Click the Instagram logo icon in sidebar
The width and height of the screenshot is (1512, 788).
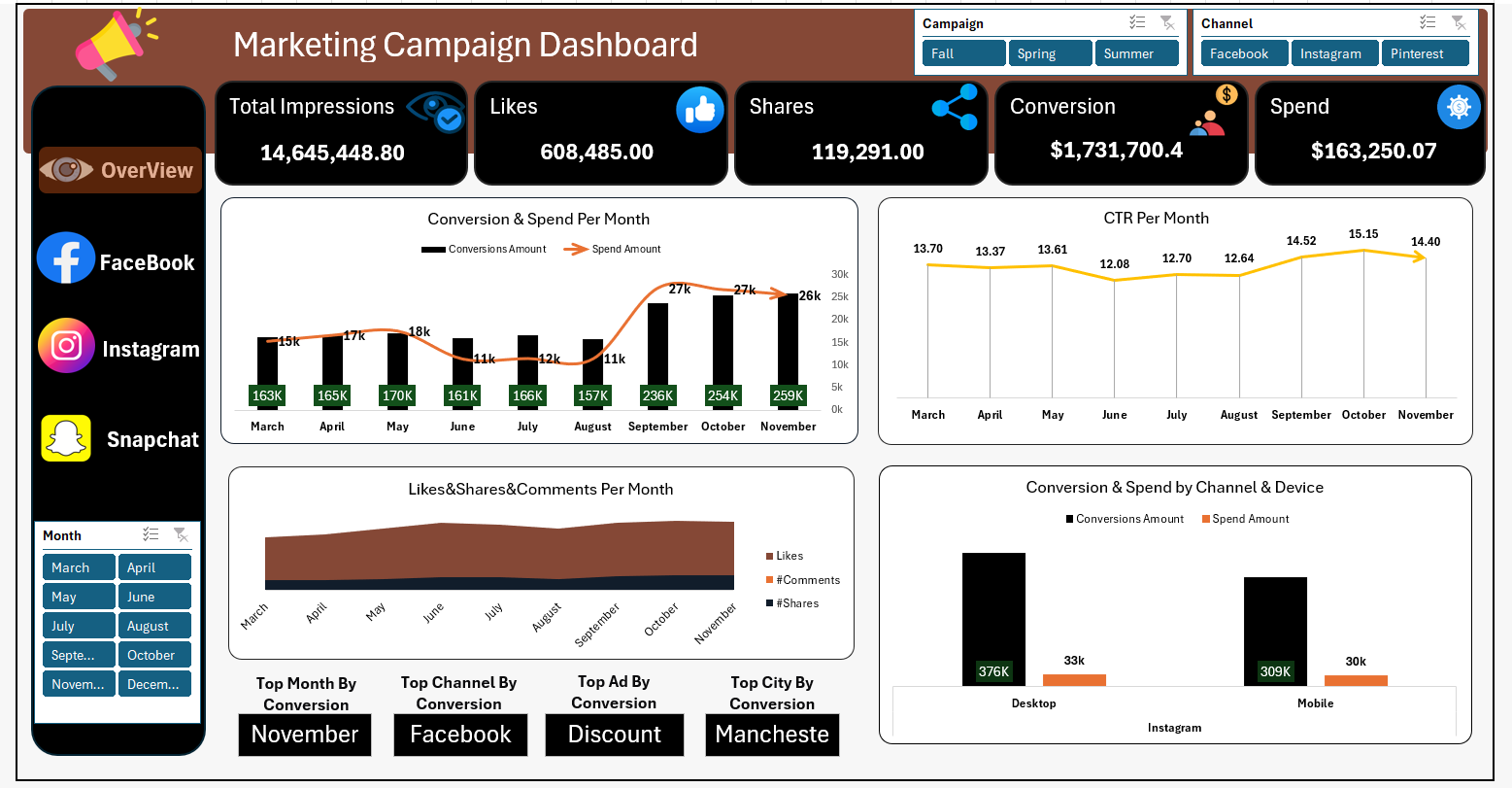coord(66,346)
